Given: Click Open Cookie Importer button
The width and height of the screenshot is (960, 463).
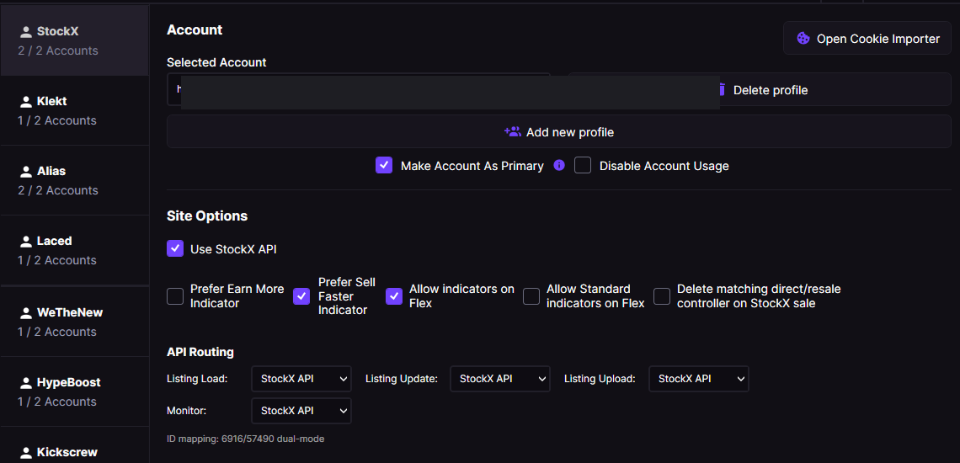Looking at the screenshot, I should 868,39.
